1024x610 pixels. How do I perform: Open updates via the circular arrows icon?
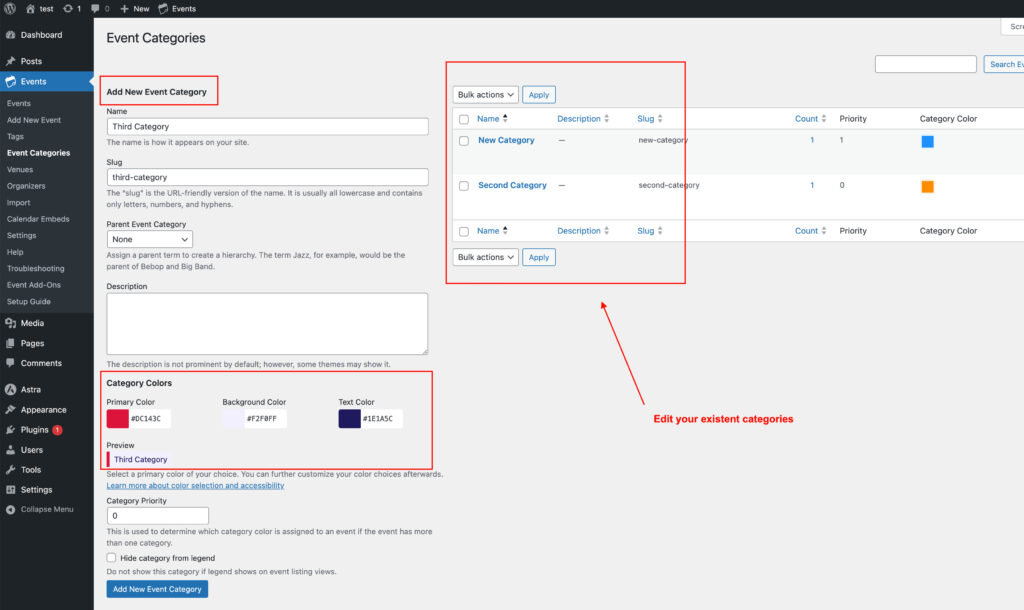(70, 7)
